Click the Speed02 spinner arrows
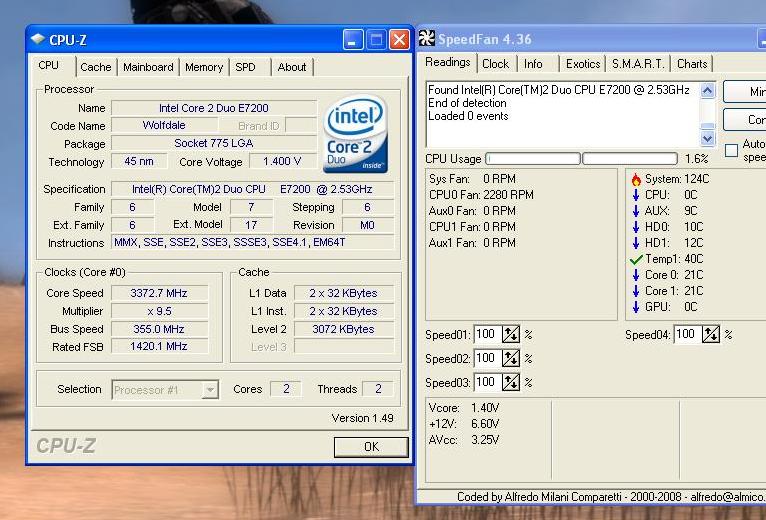This screenshot has width=766, height=520. point(511,359)
